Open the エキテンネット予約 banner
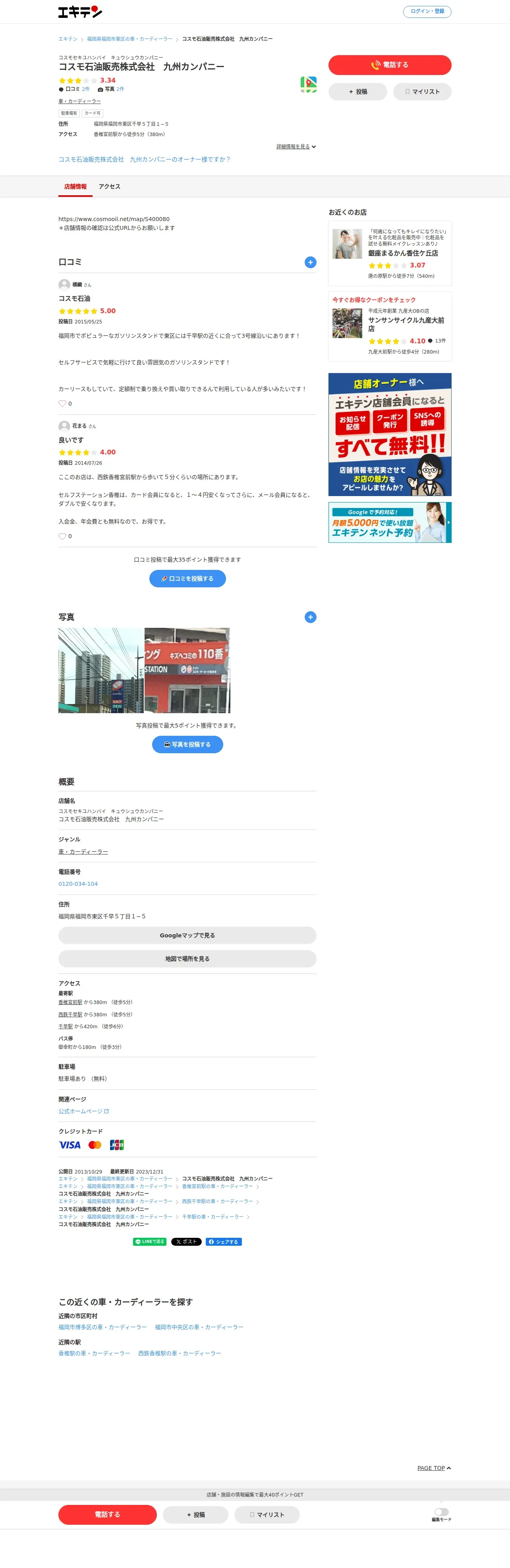Image resolution: width=510 pixels, height=1568 pixels. tap(390, 522)
